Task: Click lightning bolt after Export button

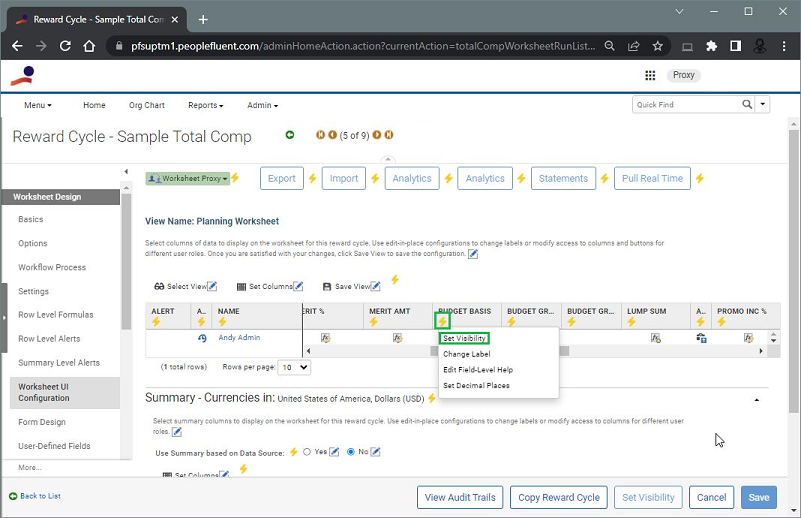Action: tap(312, 178)
